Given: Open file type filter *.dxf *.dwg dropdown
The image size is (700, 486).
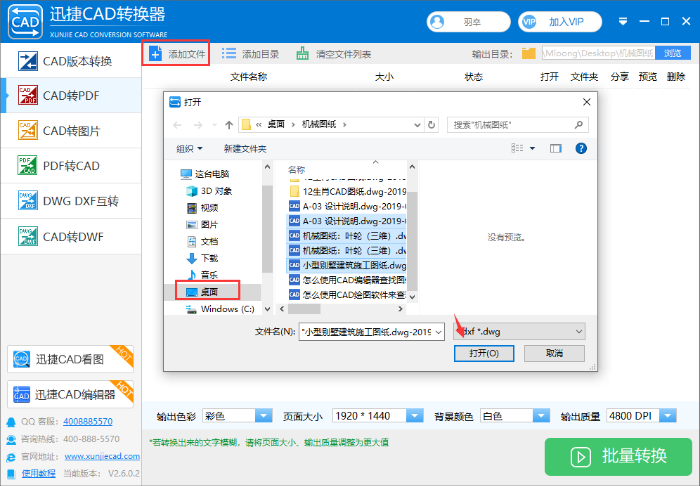Looking at the screenshot, I should [519, 332].
